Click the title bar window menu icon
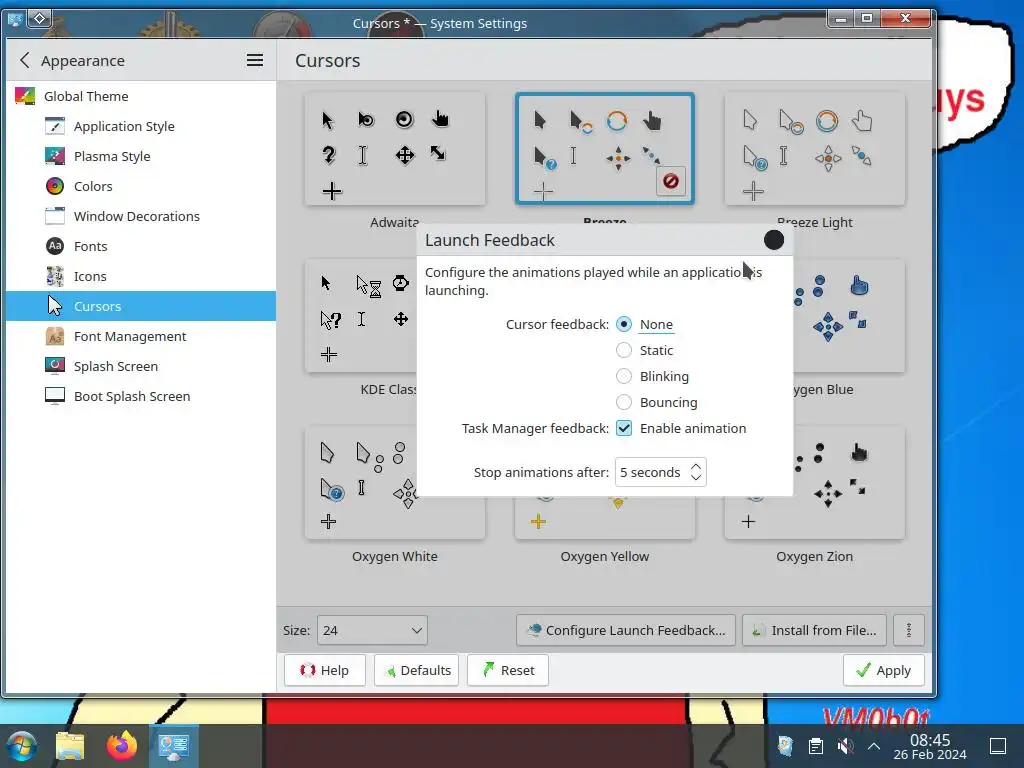 (x=14, y=19)
